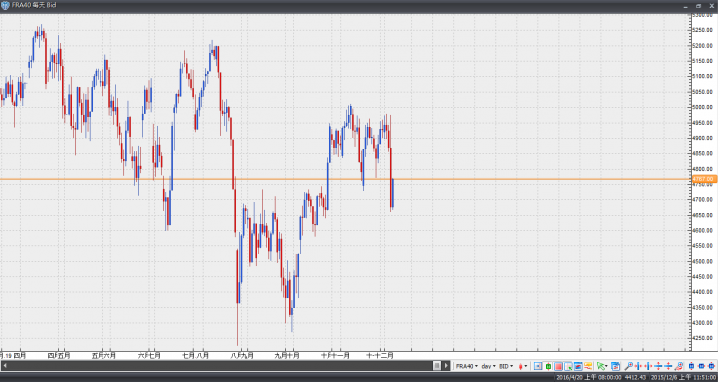The width and height of the screenshot is (720, 382).
Task: Click the 2016/4/20 timestamp in status bar
Action: point(589,377)
